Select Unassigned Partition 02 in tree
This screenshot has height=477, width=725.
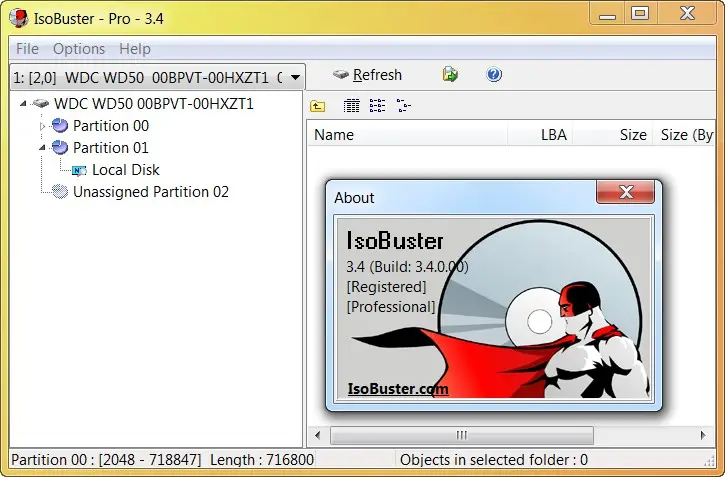tap(151, 192)
